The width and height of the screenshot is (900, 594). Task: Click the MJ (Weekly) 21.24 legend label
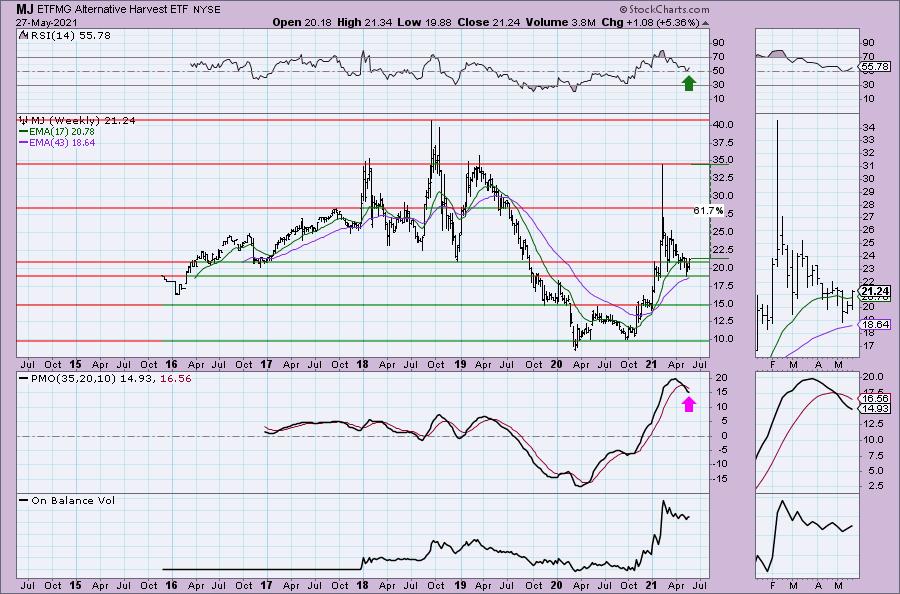[83, 121]
